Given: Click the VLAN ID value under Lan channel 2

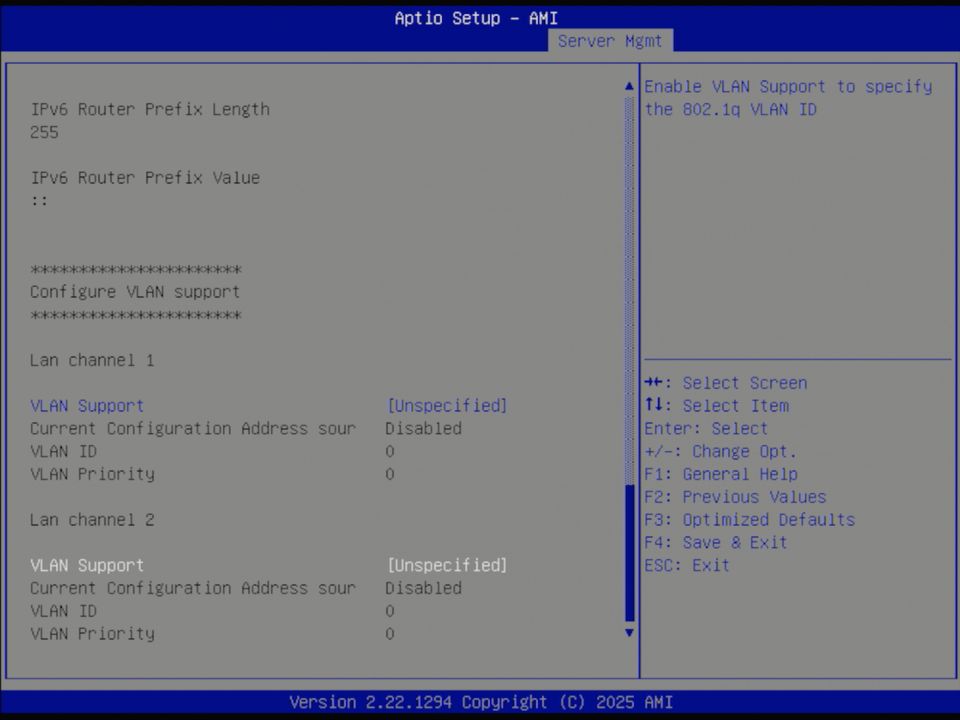Looking at the screenshot, I should click(390, 610).
